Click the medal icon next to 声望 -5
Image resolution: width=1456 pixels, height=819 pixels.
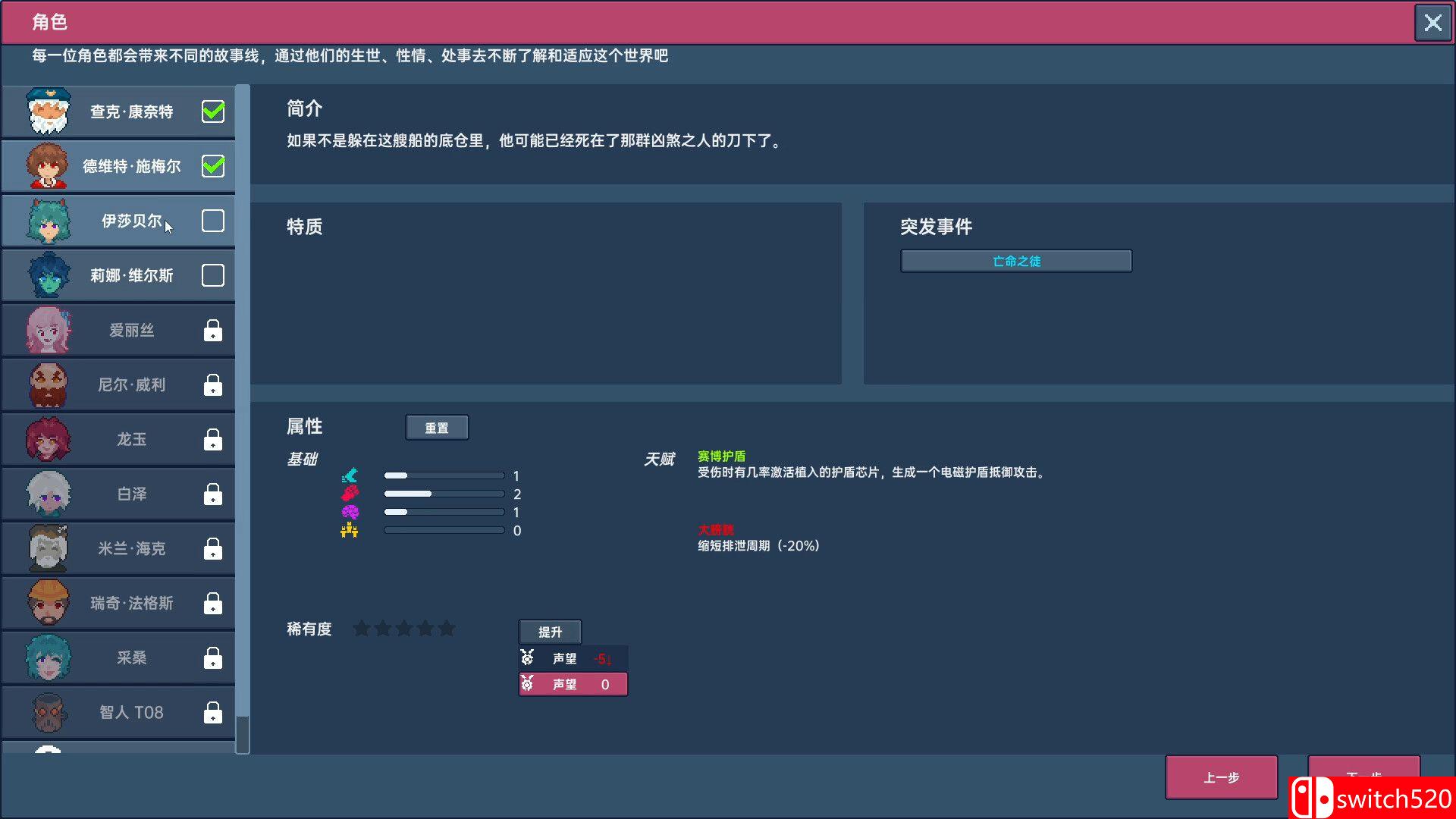pyautogui.click(x=529, y=658)
